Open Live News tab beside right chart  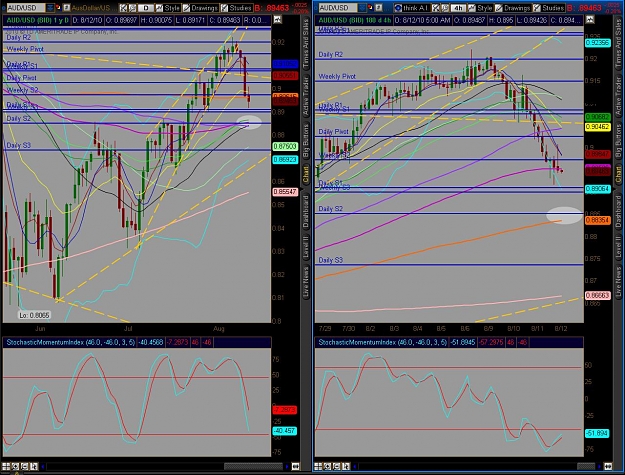[x=618, y=283]
